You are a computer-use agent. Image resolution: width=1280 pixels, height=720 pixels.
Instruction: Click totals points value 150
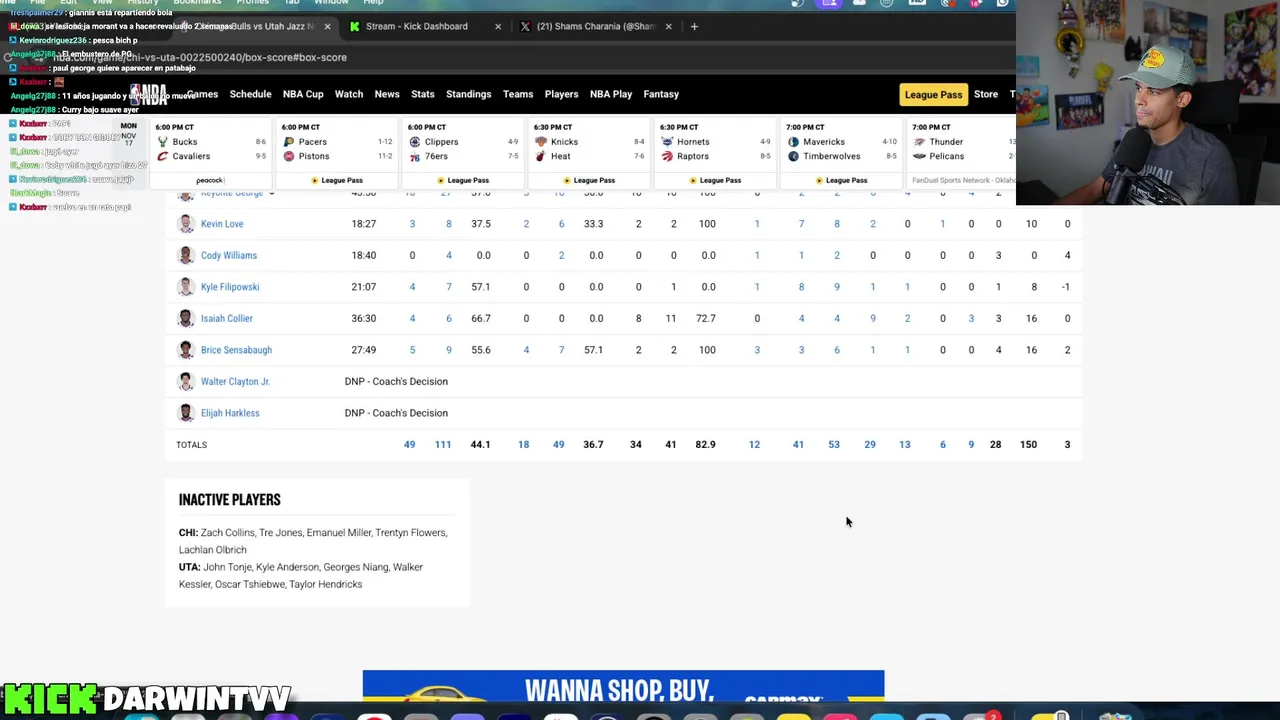click(1028, 444)
